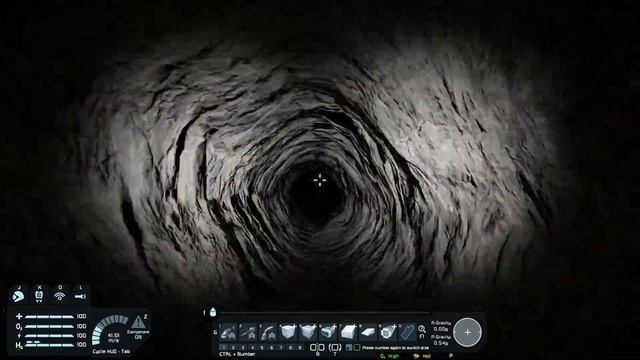The image size is (640, 360).
Task: Select the flat slope block in slot 8
Action: (368, 332)
